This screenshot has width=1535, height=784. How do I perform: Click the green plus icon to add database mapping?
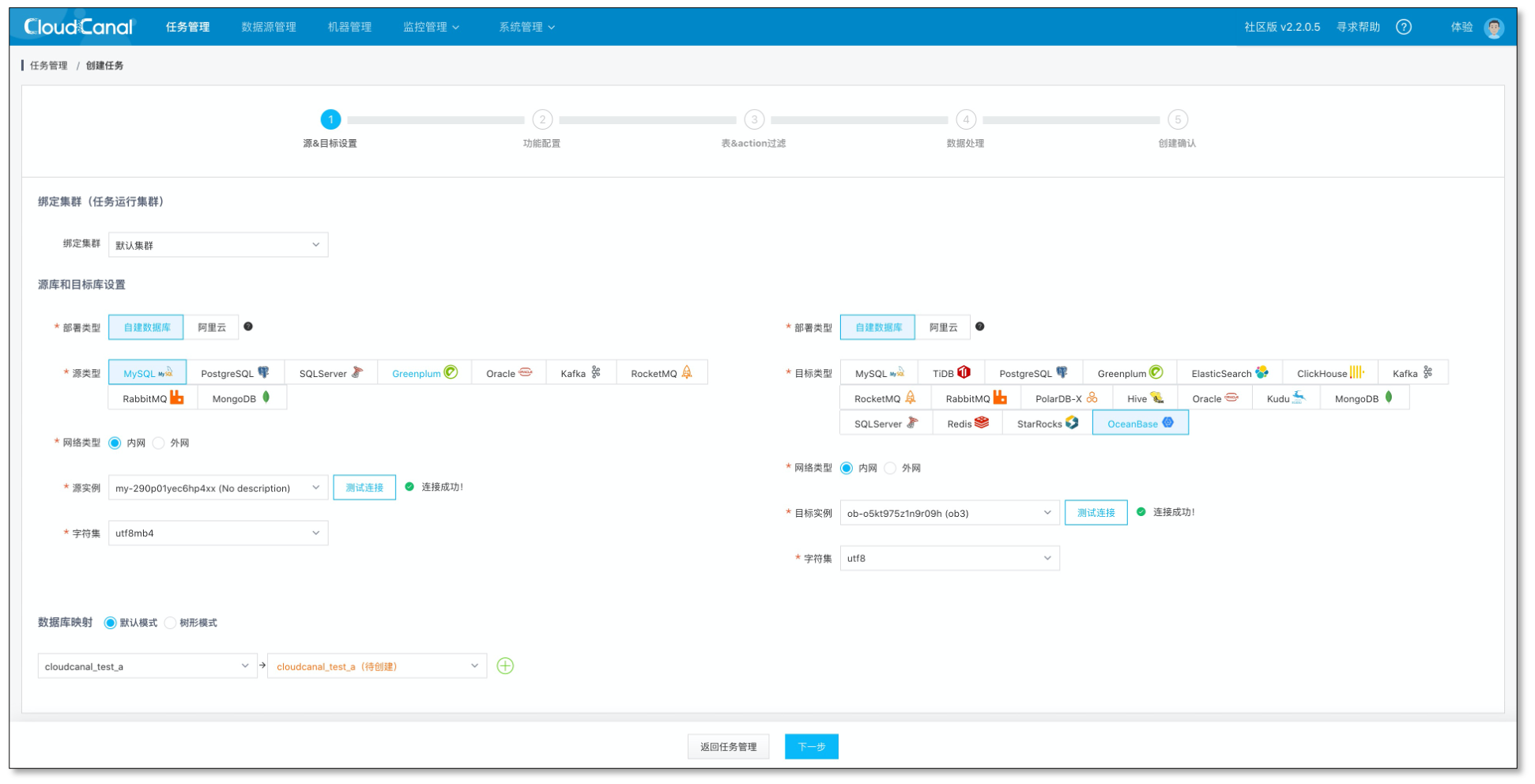505,666
